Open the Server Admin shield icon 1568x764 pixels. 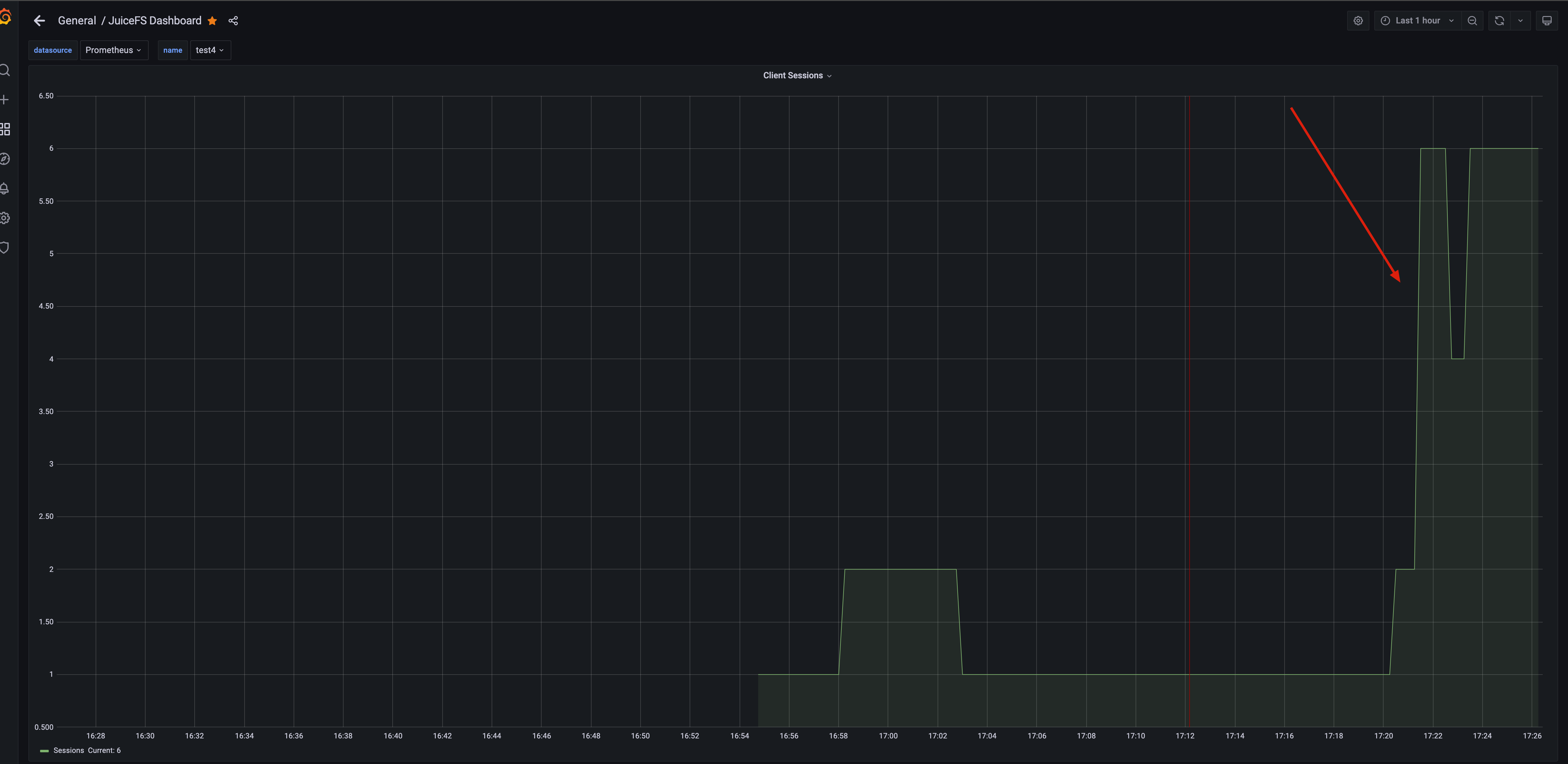pyautogui.click(x=4, y=248)
